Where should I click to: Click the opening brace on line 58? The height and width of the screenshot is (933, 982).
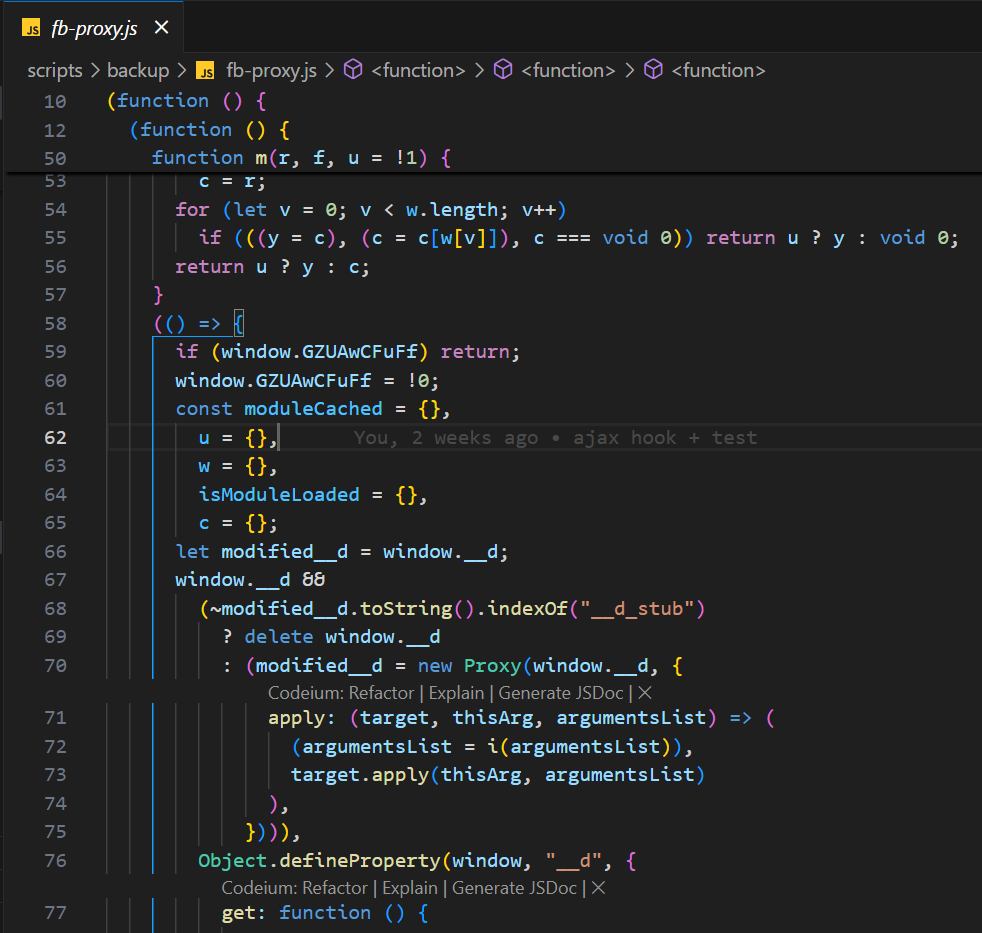[239, 324]
